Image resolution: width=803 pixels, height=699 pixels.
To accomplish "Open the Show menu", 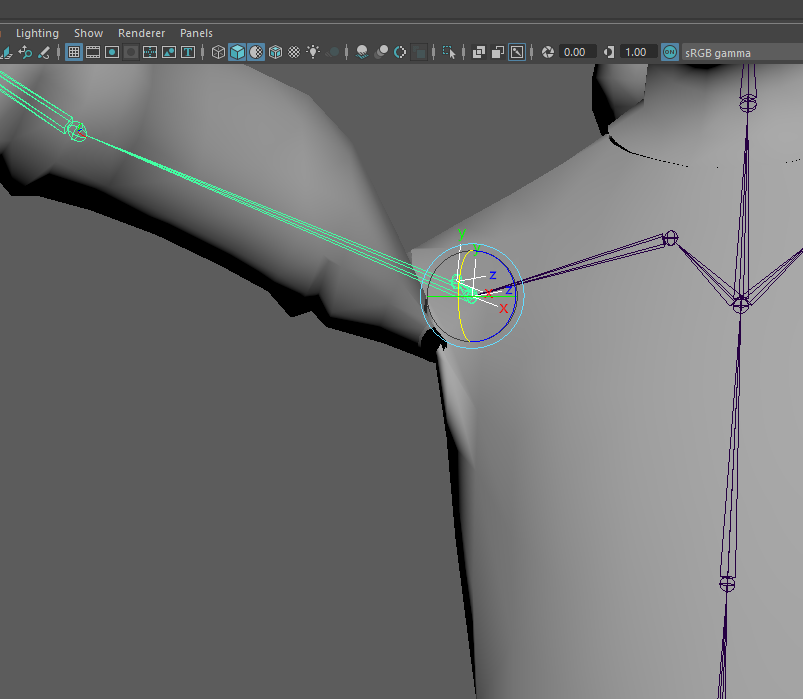I will (88, 33).
